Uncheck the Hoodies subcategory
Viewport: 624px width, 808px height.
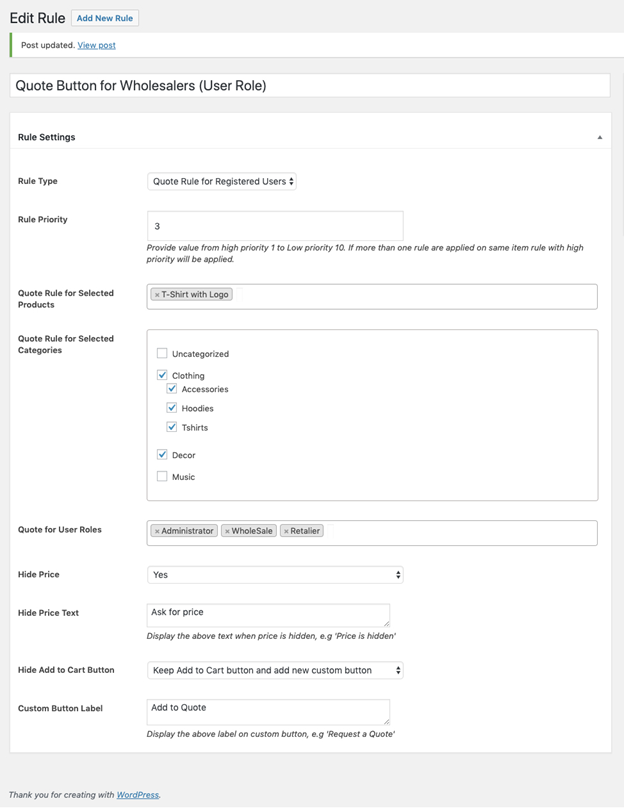tap(172, 408)
